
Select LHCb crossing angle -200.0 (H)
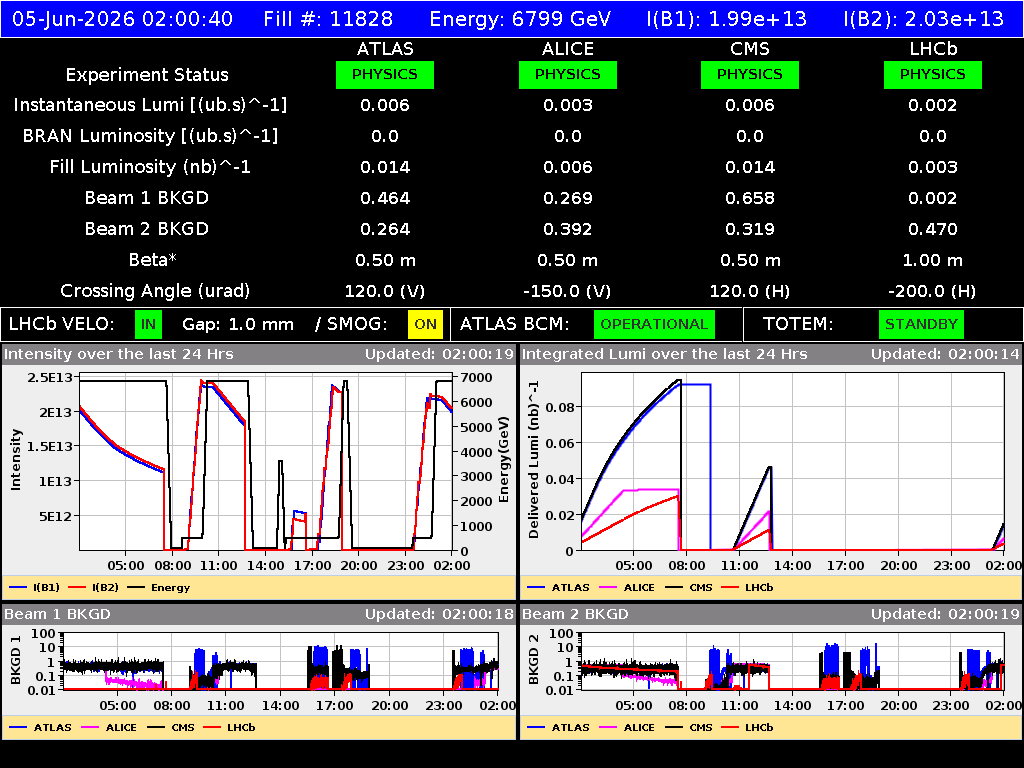point(933,291)
